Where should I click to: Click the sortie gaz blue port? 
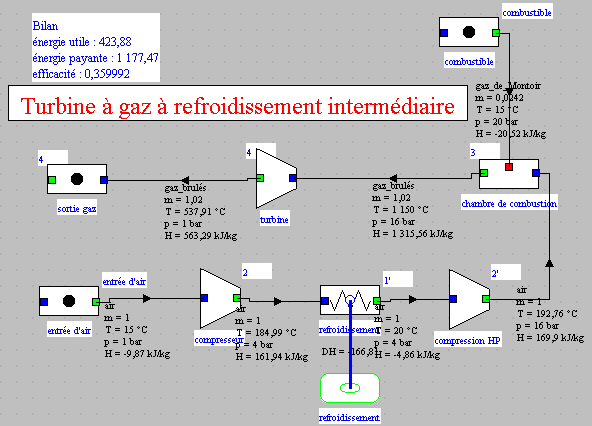click(104, 180)
